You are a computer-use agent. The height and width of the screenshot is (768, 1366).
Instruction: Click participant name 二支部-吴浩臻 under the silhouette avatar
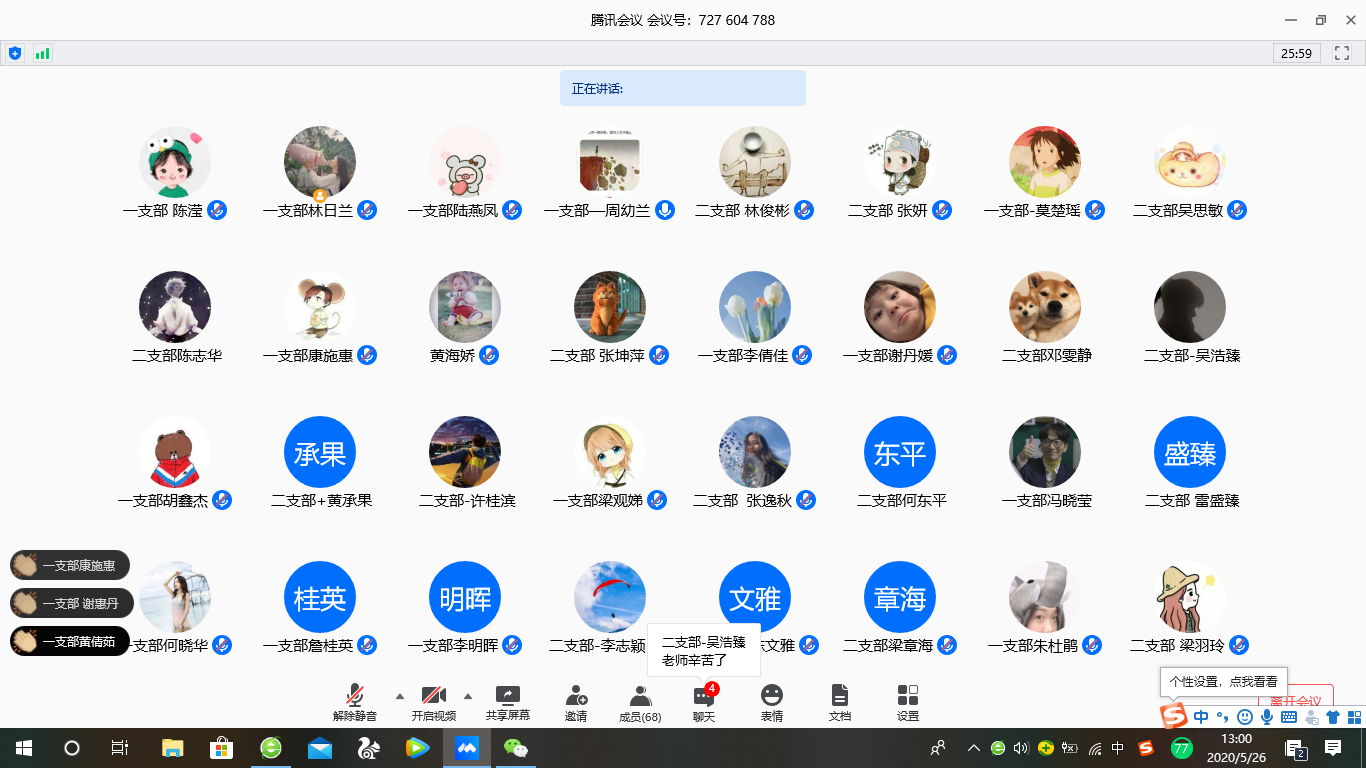click(1192, 355)
